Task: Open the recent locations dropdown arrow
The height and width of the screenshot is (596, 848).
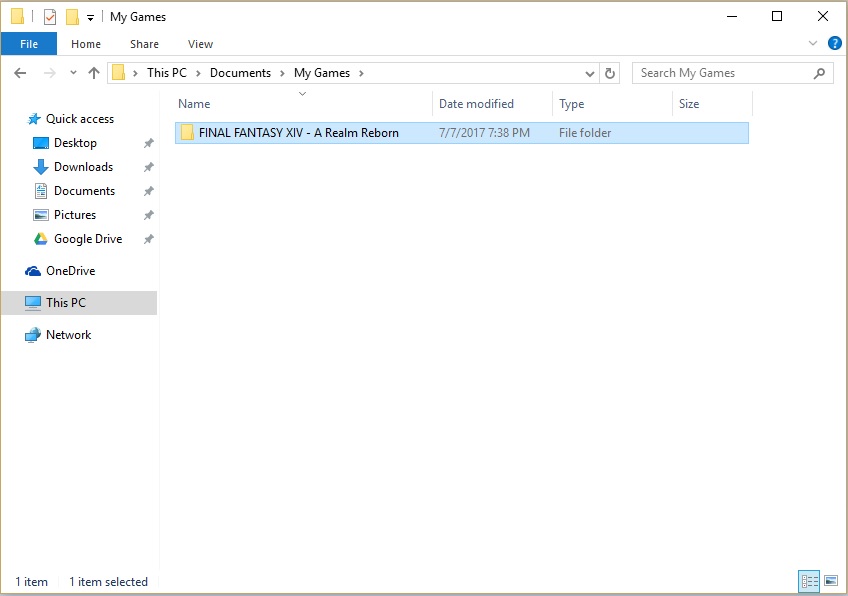Action: point(73,73)
